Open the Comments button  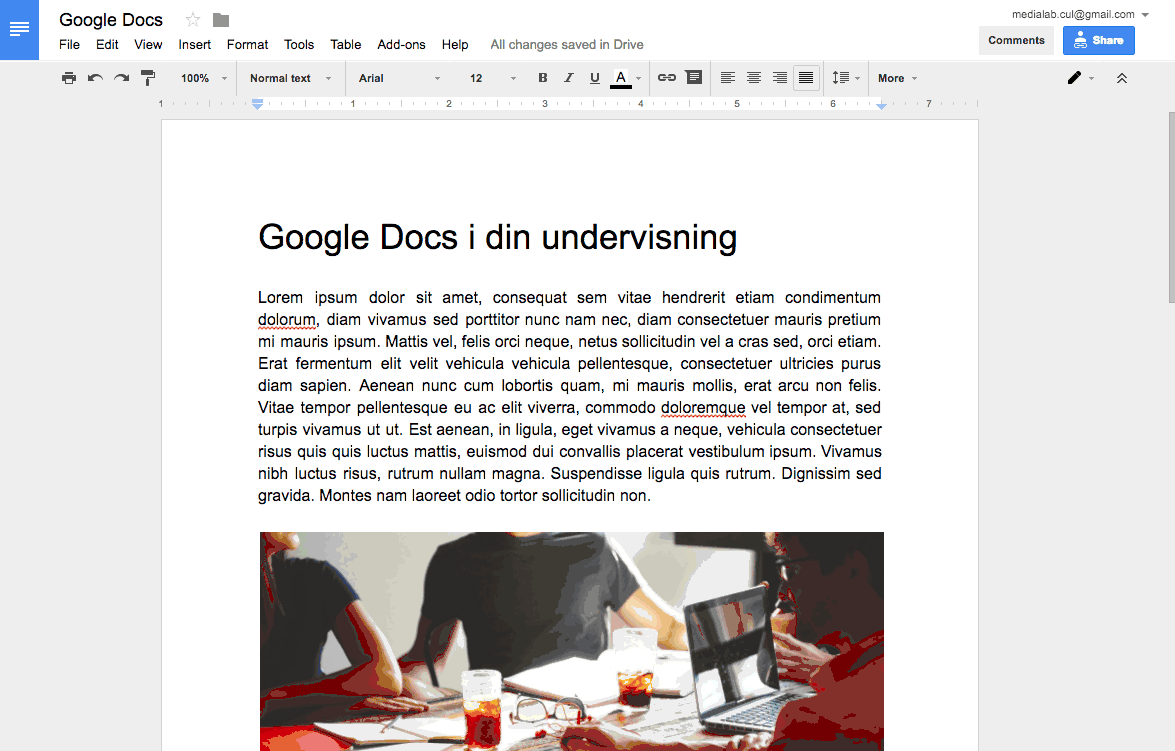[1016, 40]
